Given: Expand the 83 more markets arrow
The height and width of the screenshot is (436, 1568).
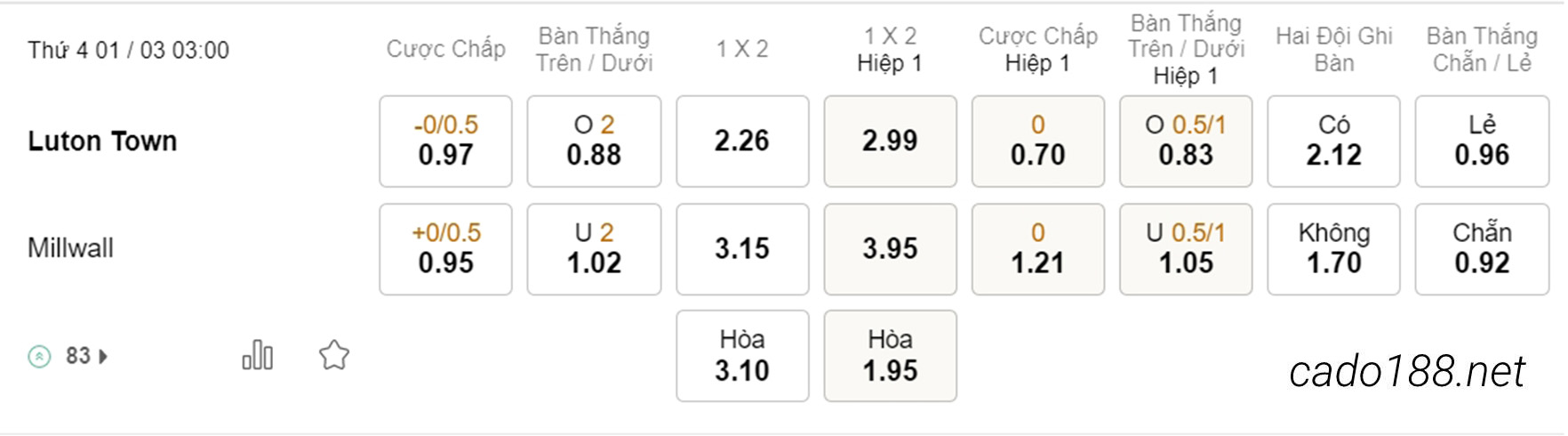Looking at the screenshot, I should (103, 356).
